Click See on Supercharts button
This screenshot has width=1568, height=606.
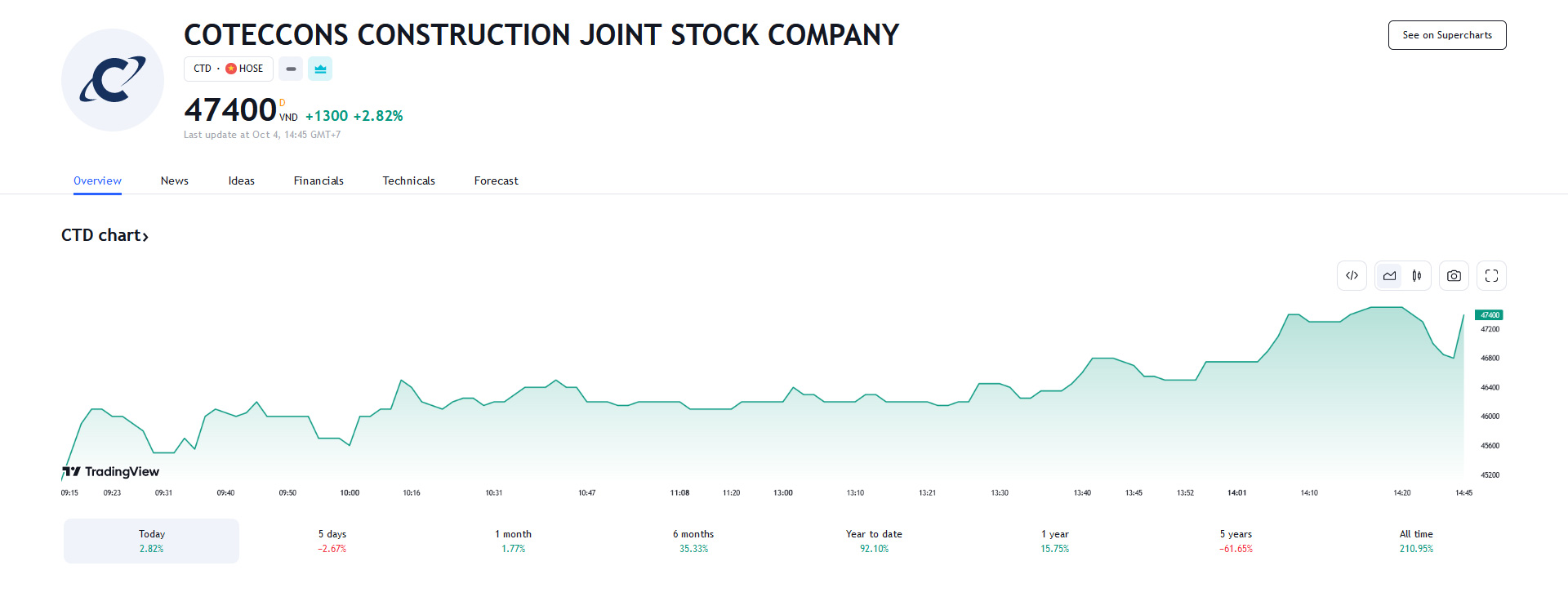click(1447, 35)
